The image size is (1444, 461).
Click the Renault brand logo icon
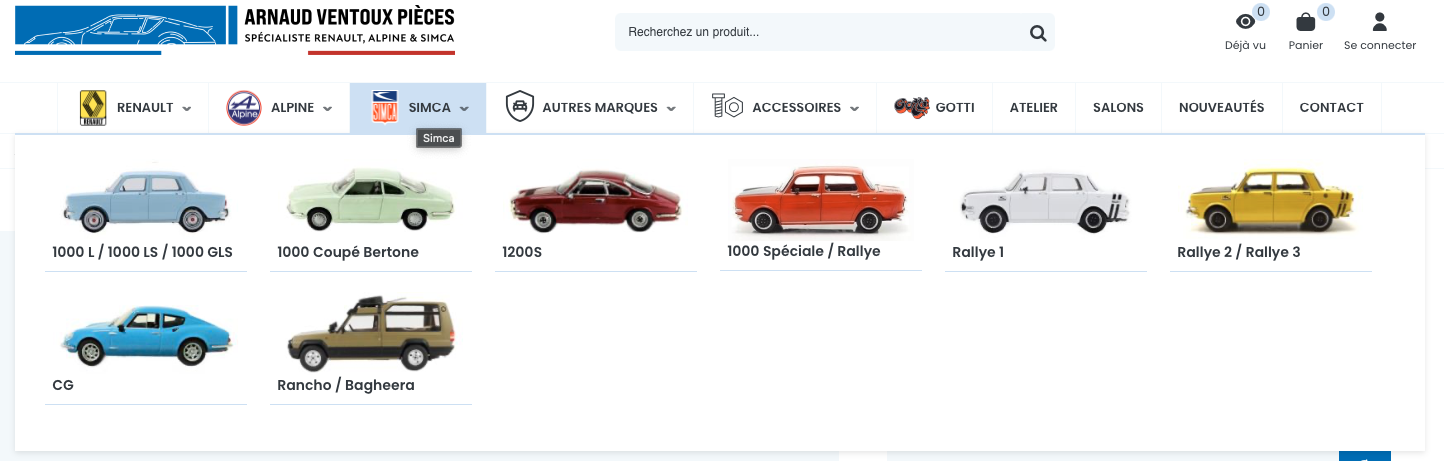tap(93, 108)
